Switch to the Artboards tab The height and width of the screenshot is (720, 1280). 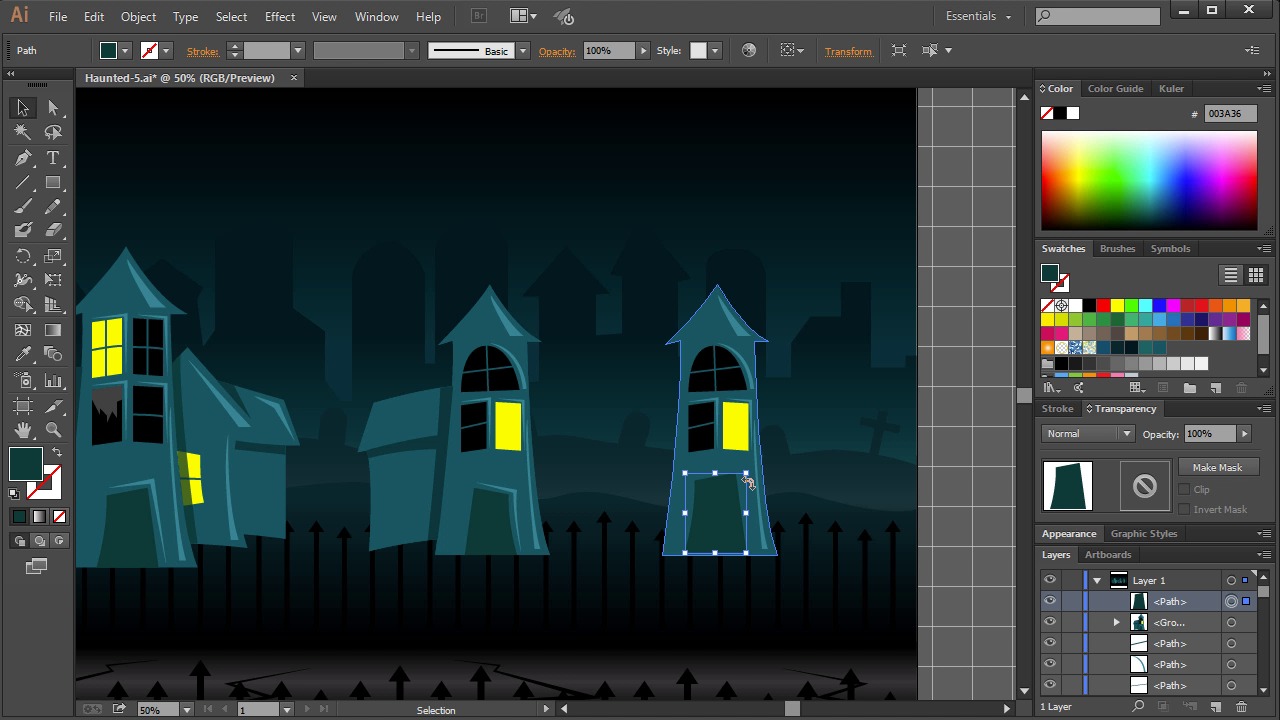tap(1108, 555)
